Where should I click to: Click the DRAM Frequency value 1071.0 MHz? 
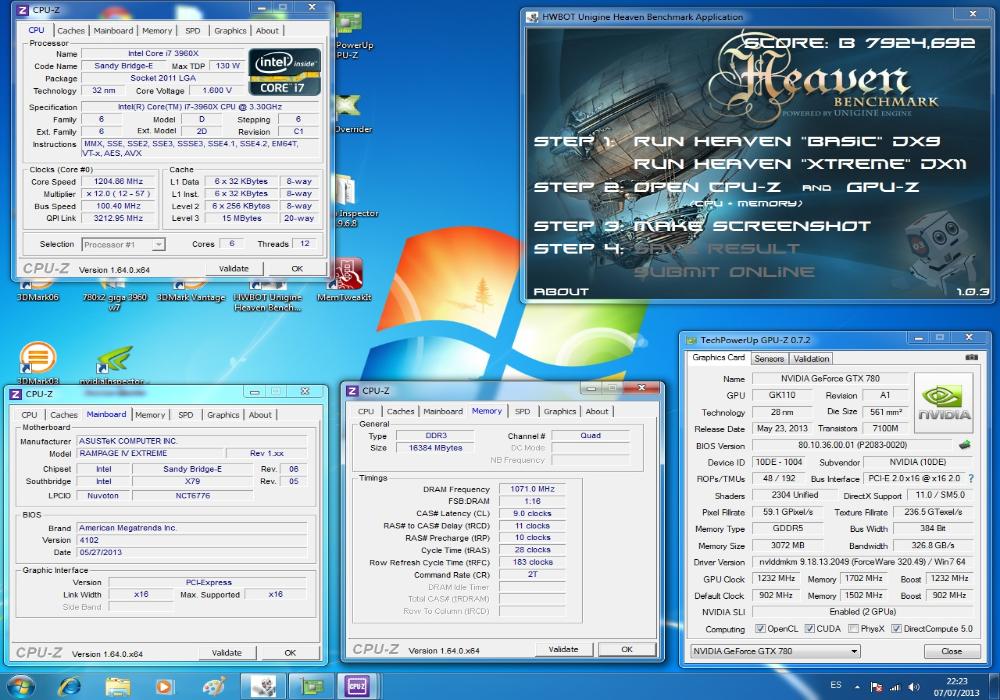(533, 489)
